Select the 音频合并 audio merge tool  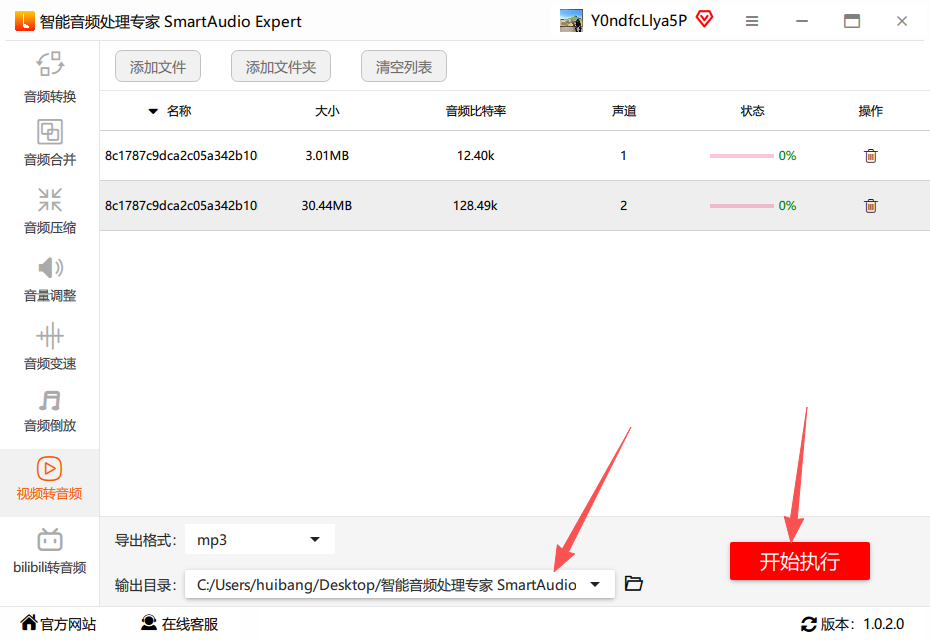50,142
